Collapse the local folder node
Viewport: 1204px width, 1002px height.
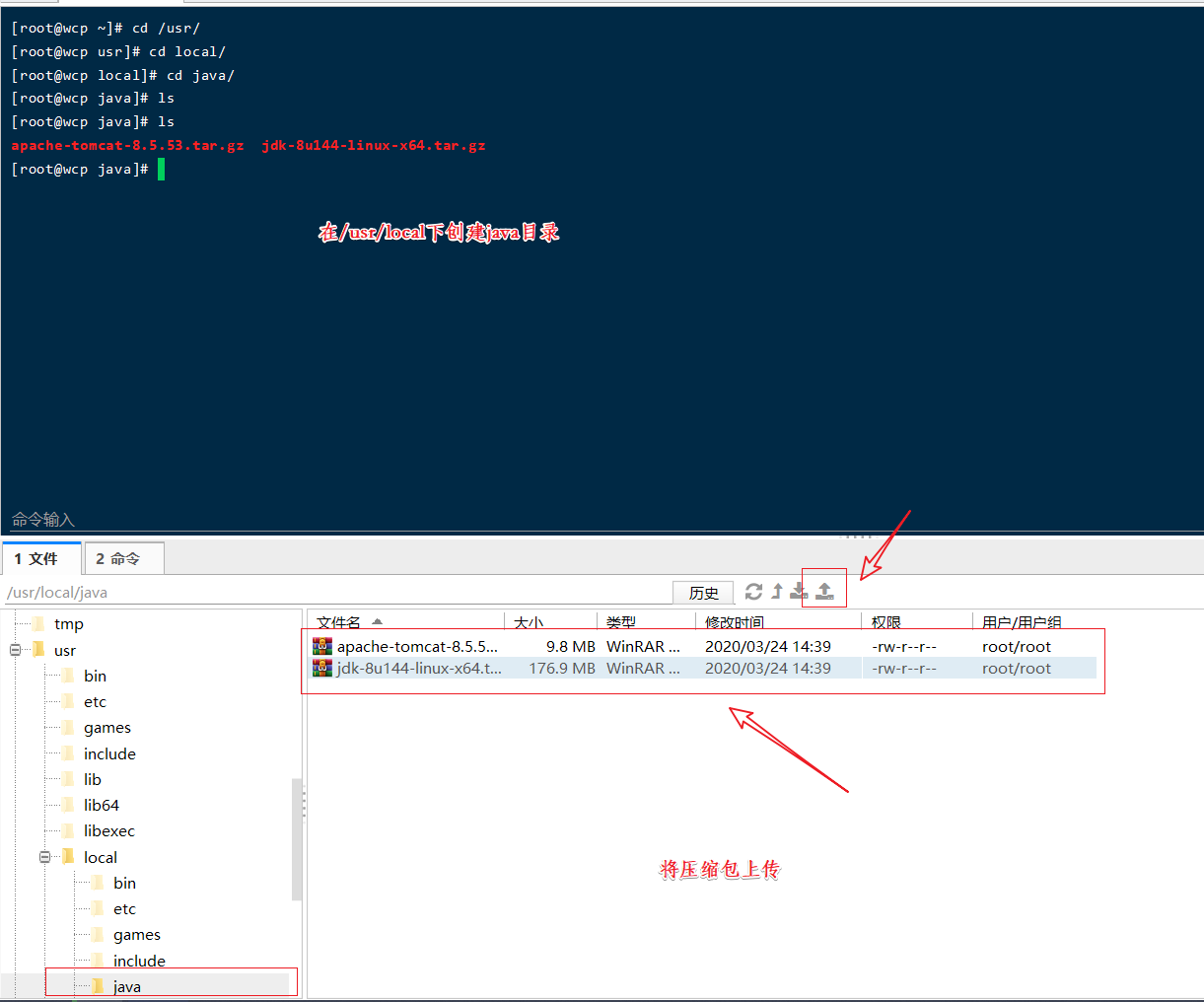point(44,857)
